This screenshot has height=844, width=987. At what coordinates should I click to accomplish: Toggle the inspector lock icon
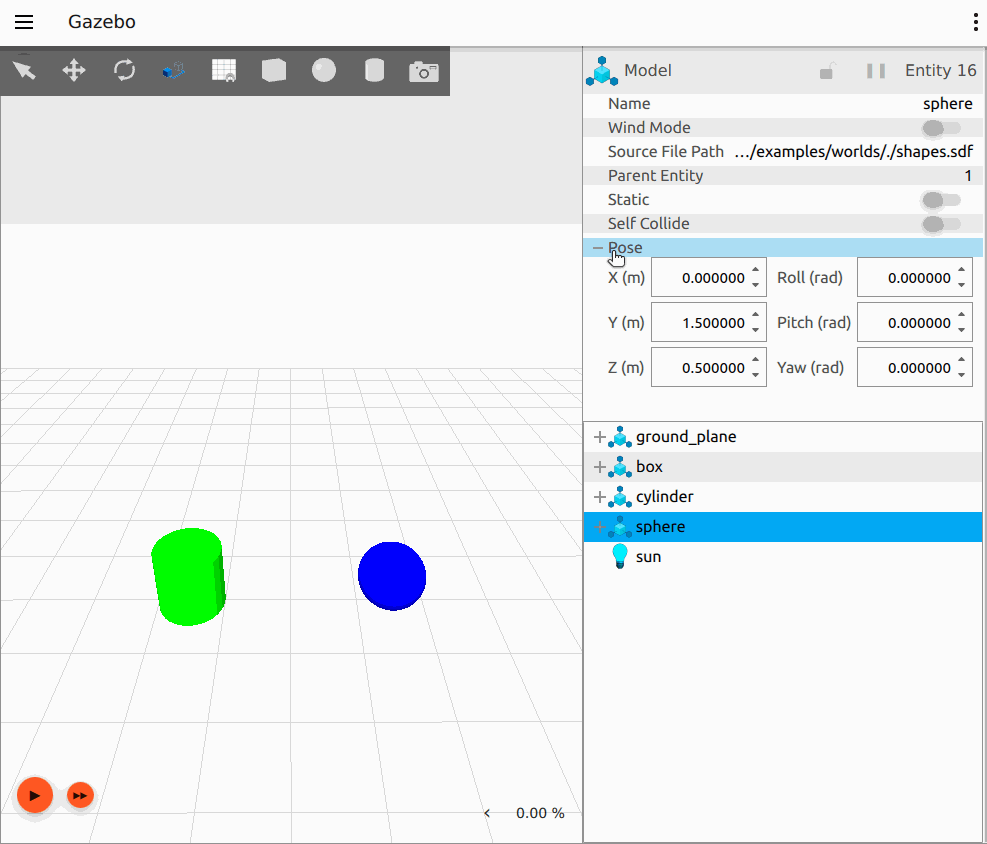pyautogui.click(x=827, y=71)
